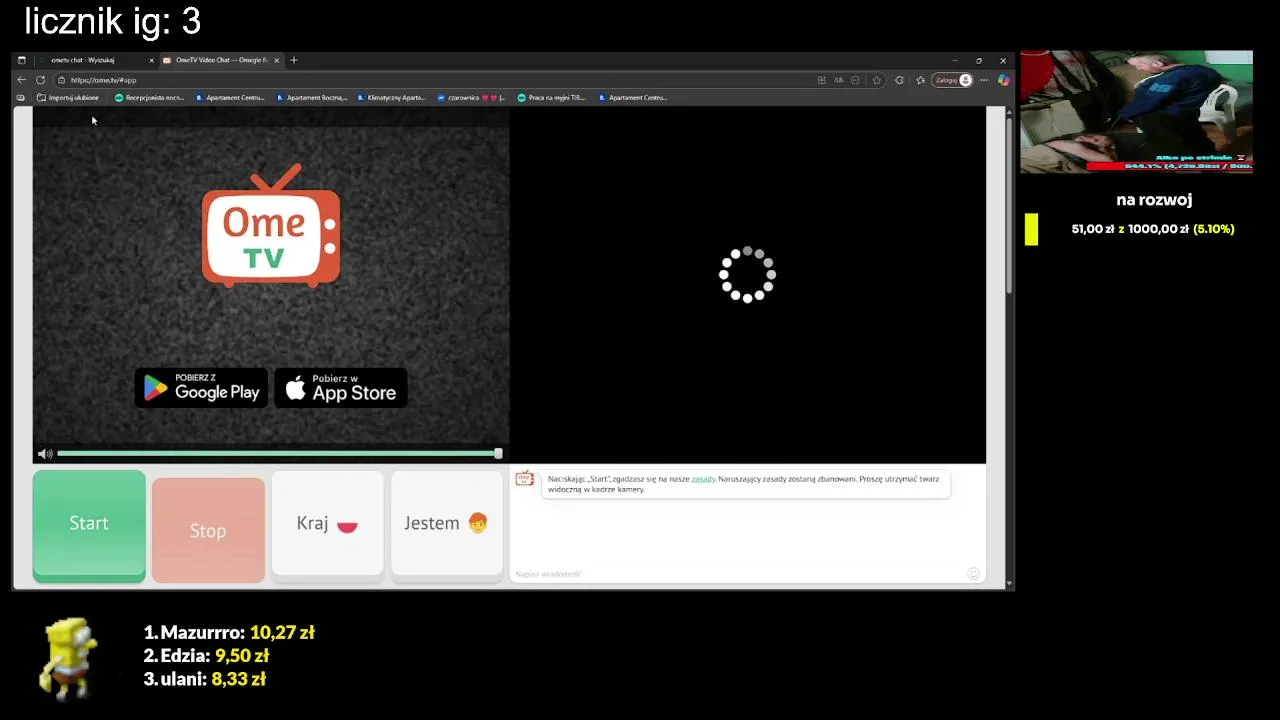
Task: Go back with the browser back arrow
Action: 22,80
